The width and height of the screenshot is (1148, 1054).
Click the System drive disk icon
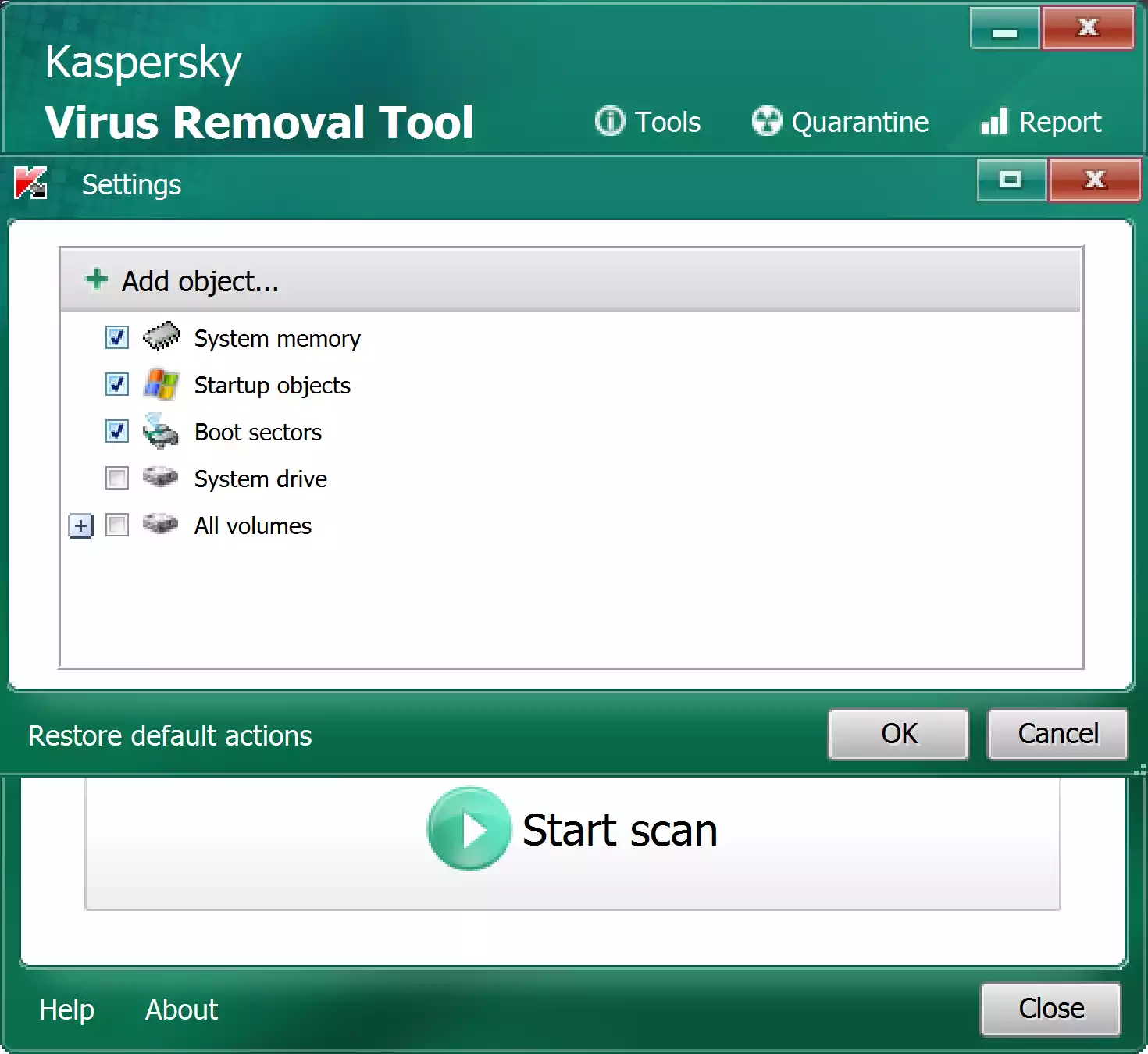tap(162, 479)
